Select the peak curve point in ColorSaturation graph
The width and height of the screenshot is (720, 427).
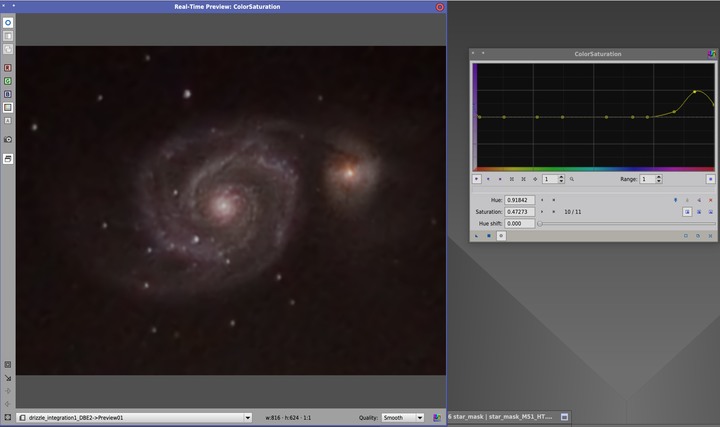[x=695, y=92]
